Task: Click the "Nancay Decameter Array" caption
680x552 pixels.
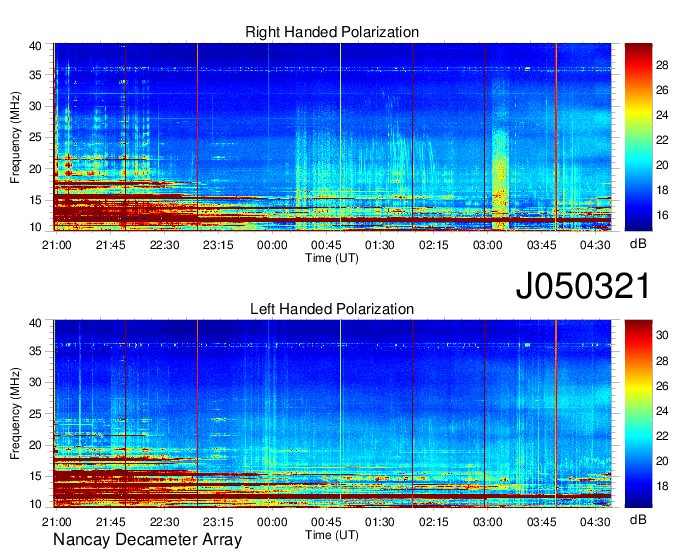Action: 147,540
